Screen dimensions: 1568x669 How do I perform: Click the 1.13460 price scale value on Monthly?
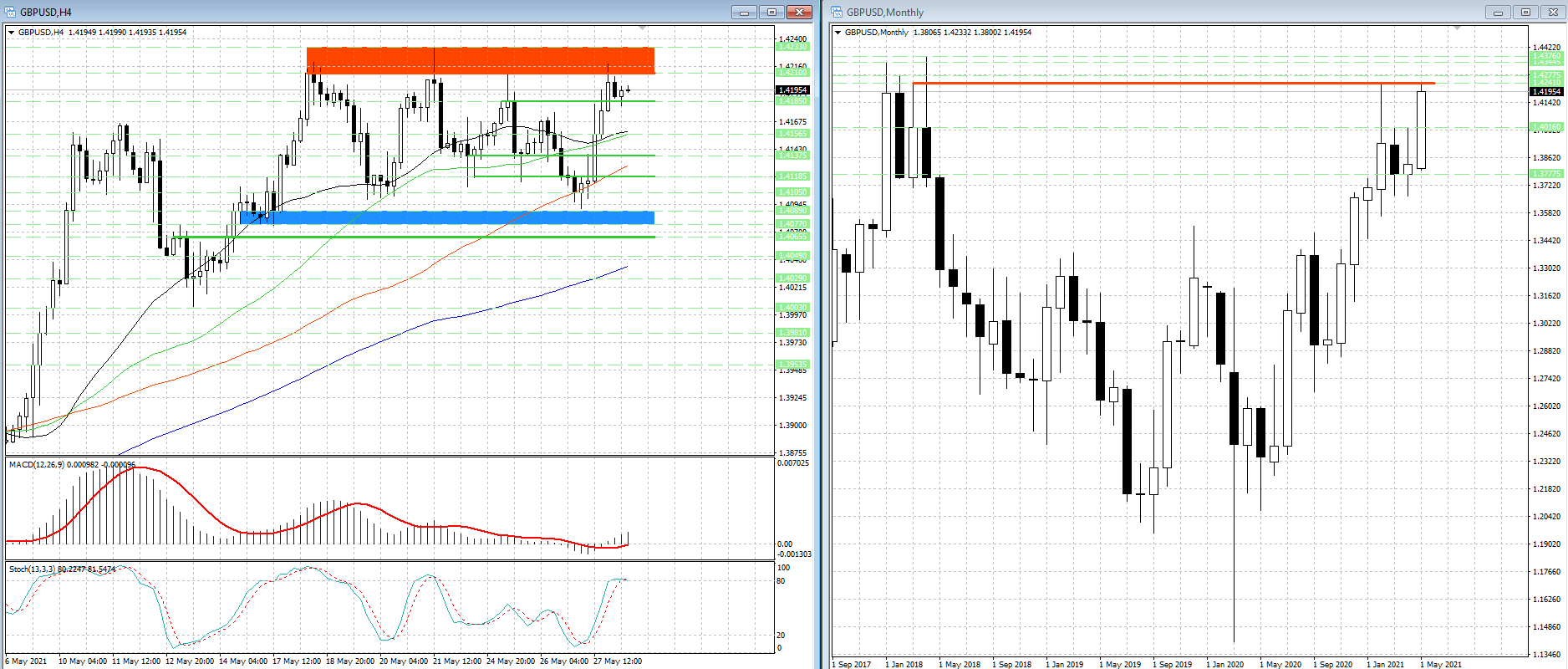tap(1546, 654)
